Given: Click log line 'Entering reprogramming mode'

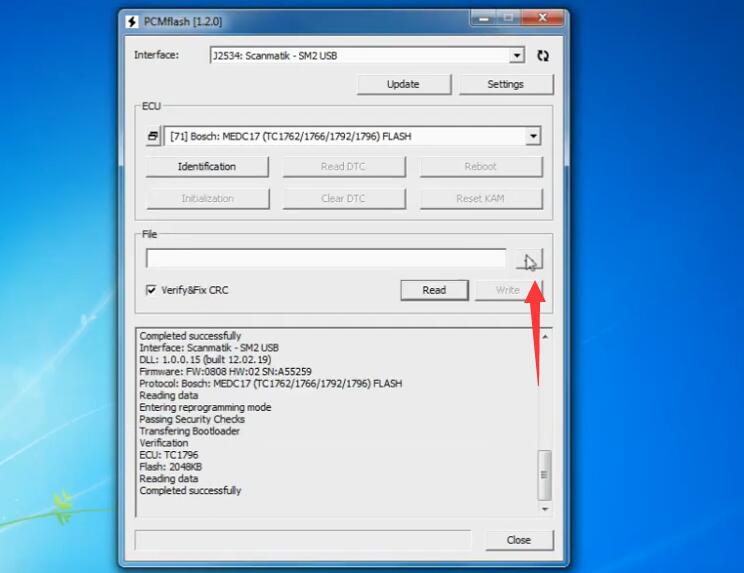Looking at the screenshot, I should [205, 407].
